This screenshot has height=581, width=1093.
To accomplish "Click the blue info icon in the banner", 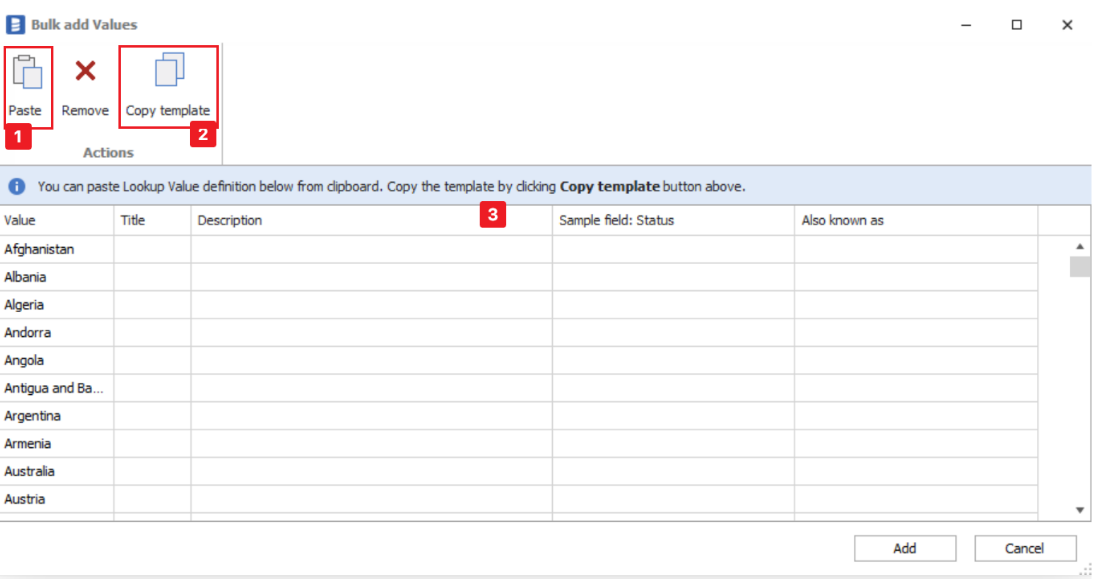I will click(17, 186).
